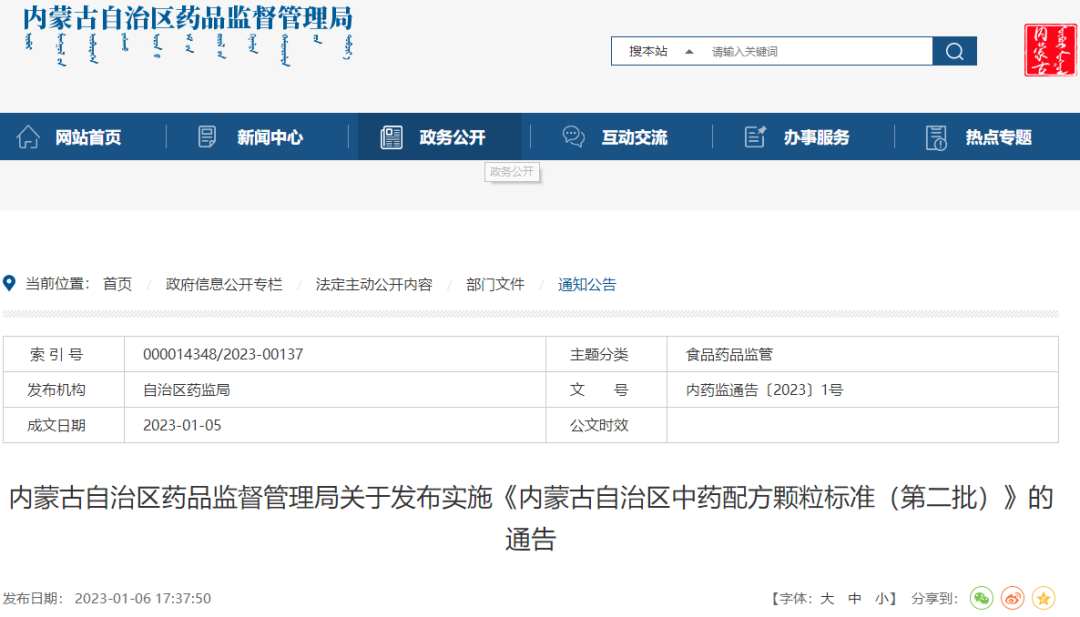Screen dimensions: 1080x617
Task: Share article via the Weibo icon
Action: (x=1012, y=598)
